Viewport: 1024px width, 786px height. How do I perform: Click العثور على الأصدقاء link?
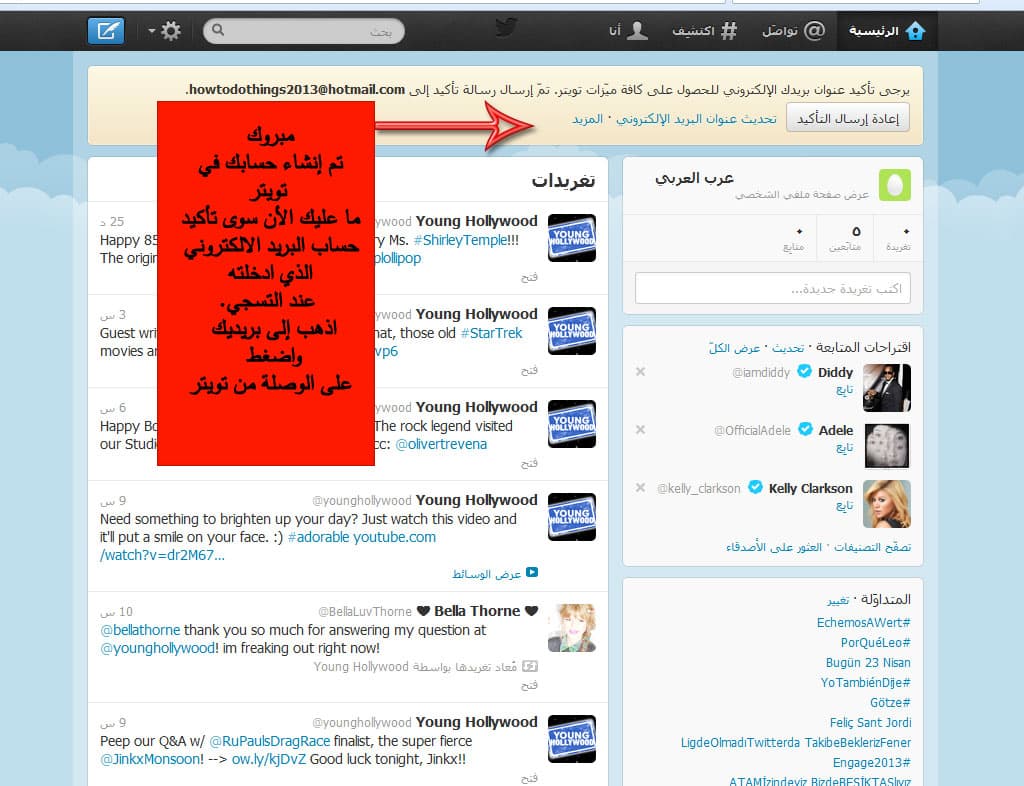click(774, 547)
